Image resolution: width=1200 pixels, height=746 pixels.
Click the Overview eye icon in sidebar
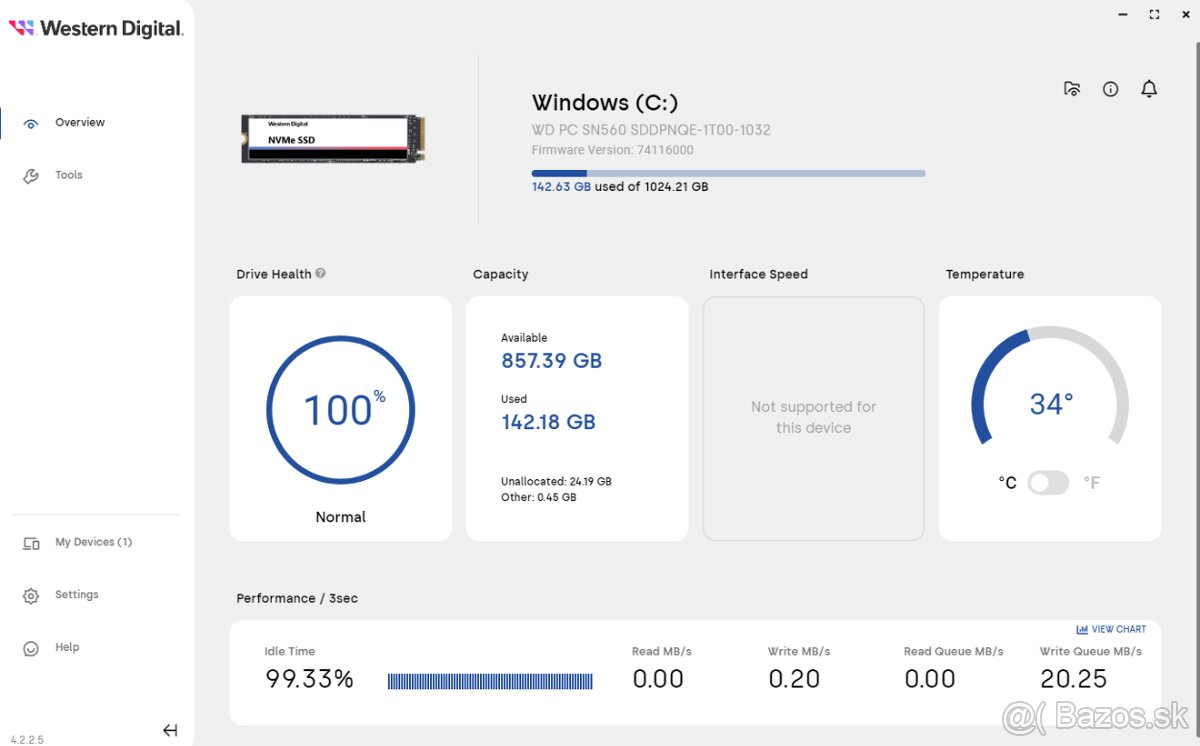(x=31, y=123)
